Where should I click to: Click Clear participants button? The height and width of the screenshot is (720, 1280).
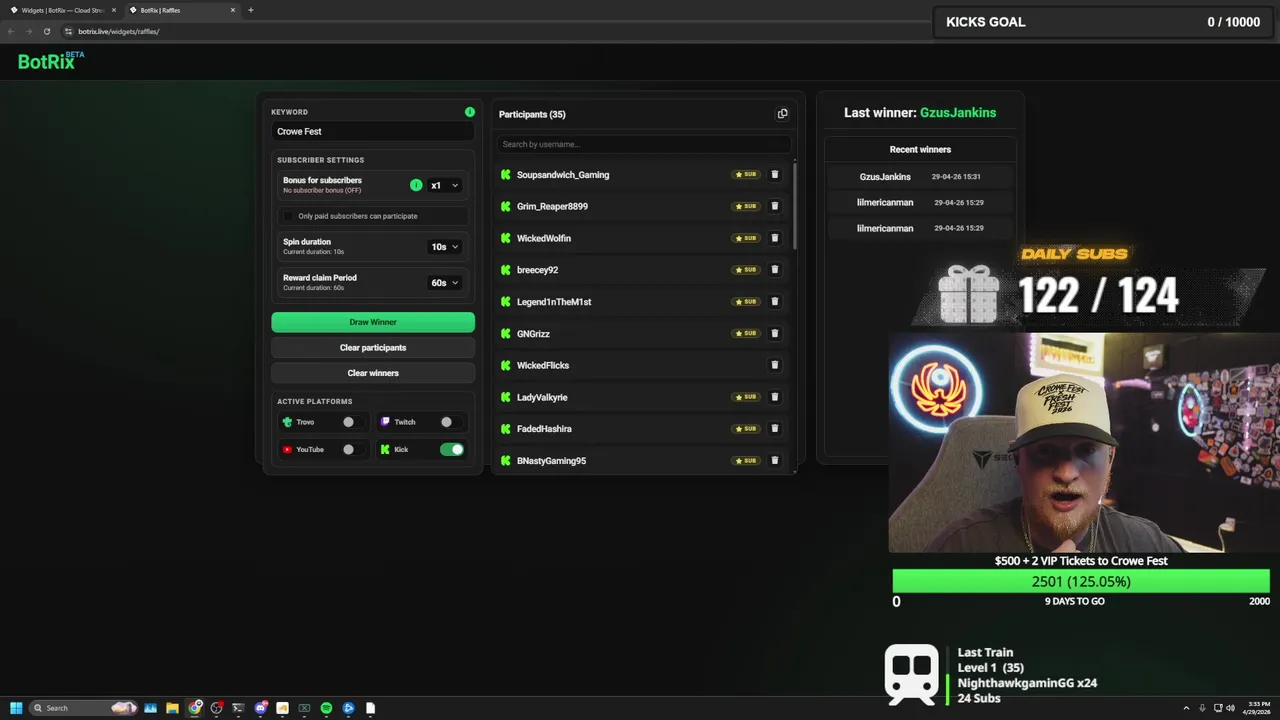(373, 347)
